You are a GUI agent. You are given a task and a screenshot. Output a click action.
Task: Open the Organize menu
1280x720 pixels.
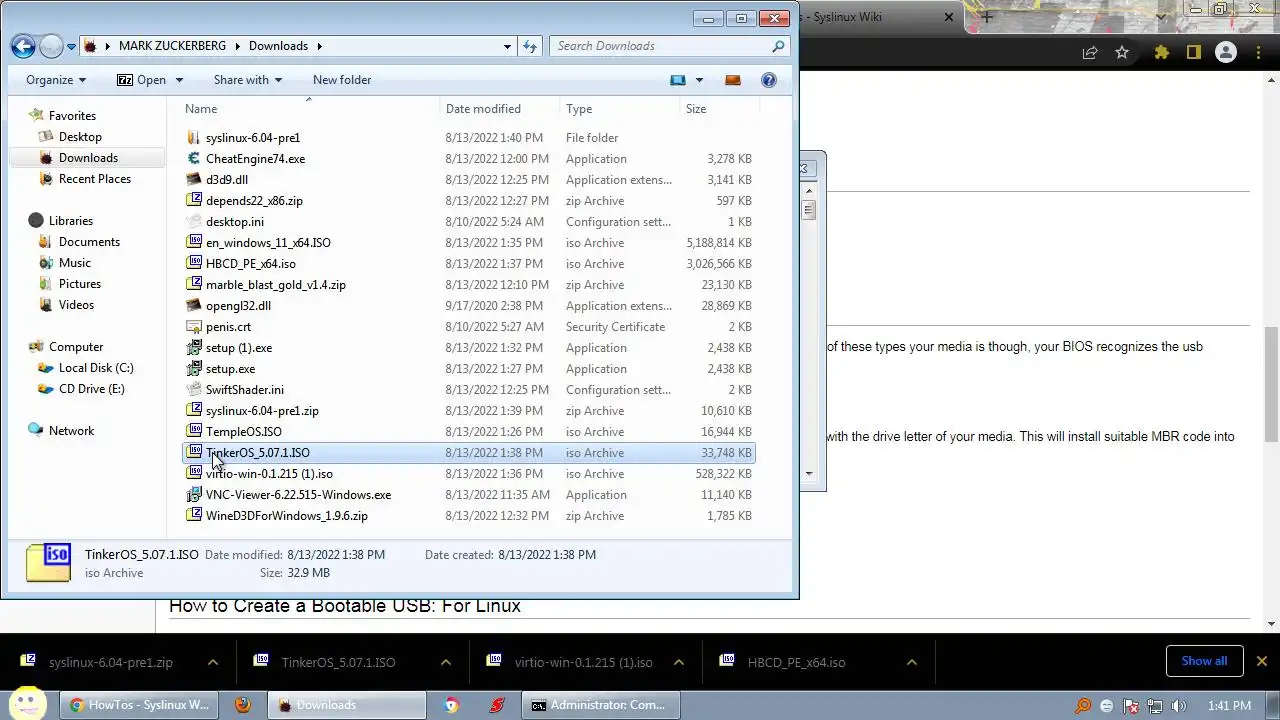(x=56, y=80)
